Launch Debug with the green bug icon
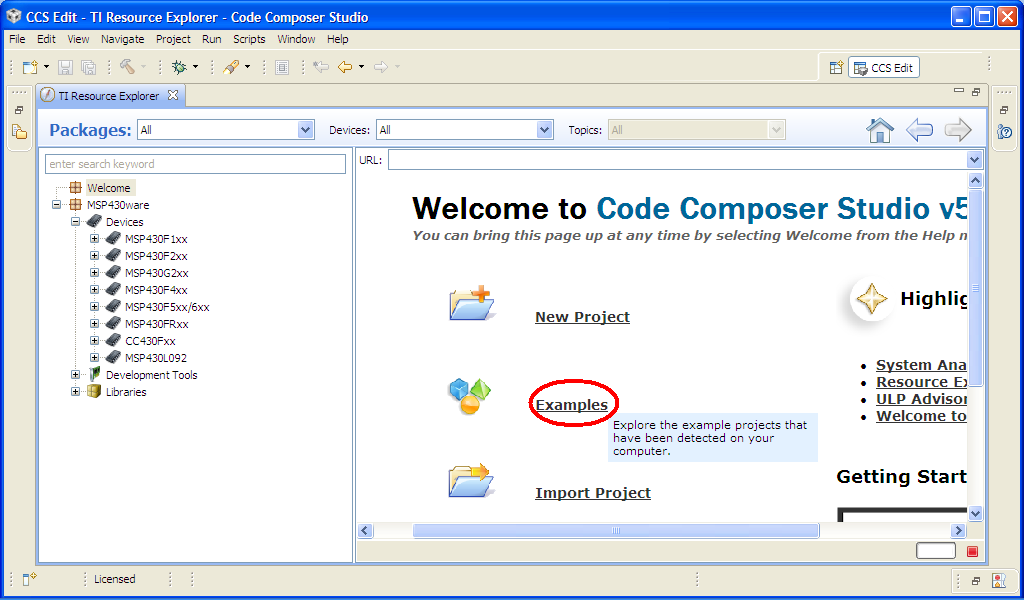Image resolution: width=1024 pixels, height=600 pixels. point(178,67)
